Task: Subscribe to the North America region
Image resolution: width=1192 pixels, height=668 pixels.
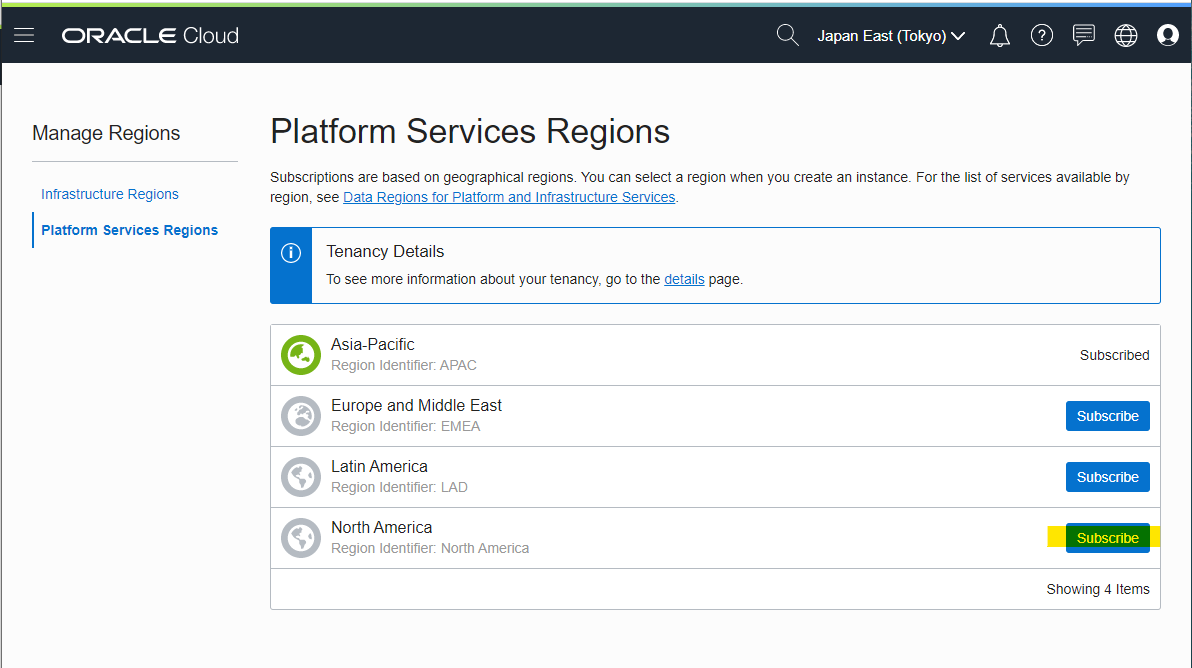Action: point(1107,538)
